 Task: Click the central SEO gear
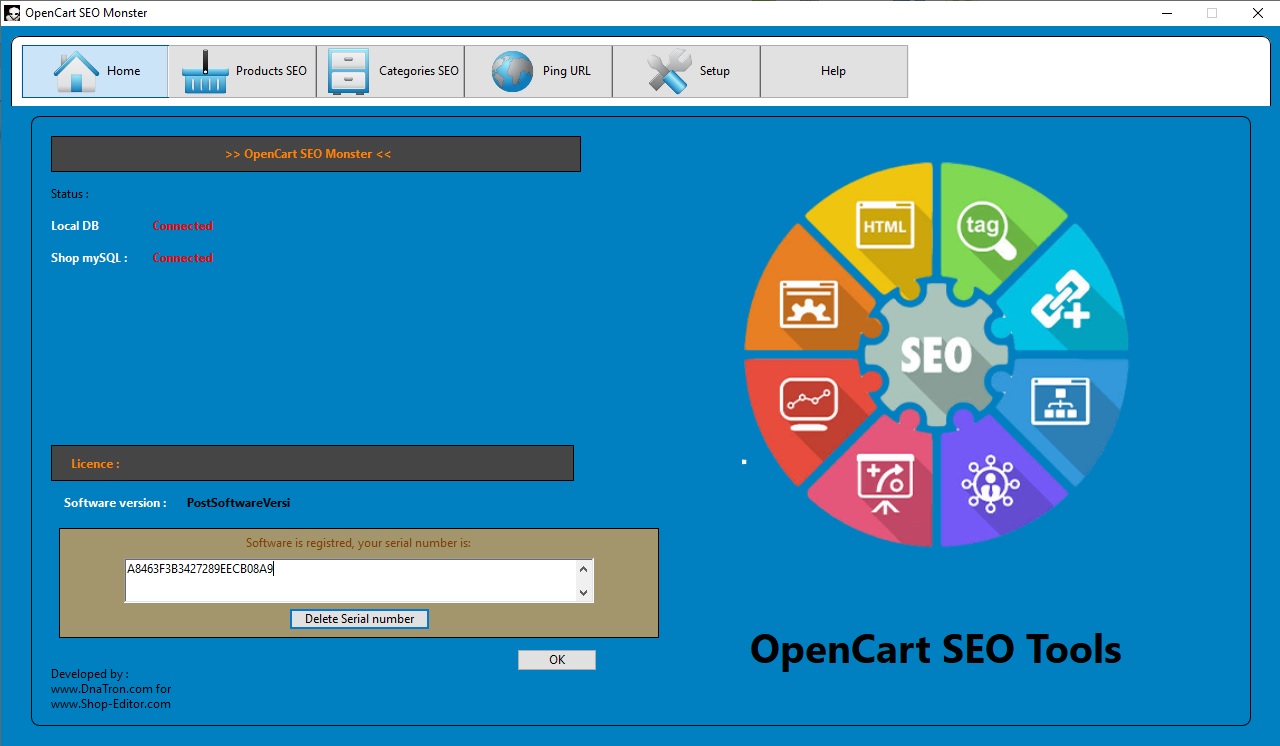pos(936,354)
